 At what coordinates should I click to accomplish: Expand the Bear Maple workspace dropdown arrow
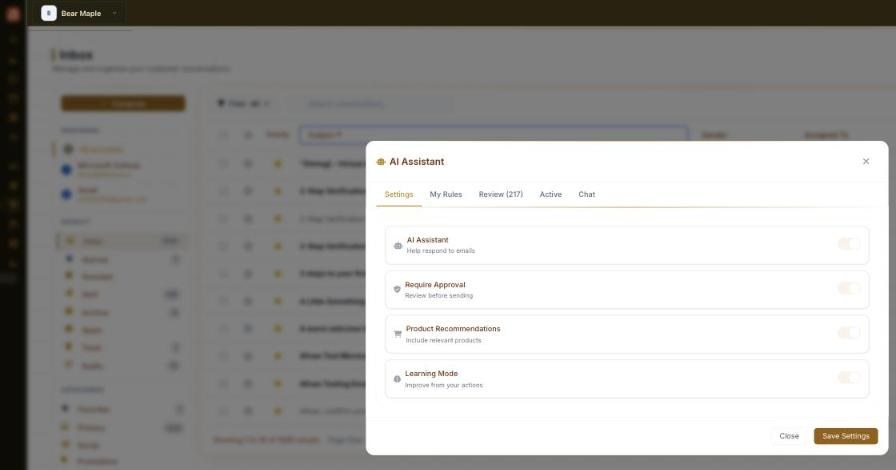115,13
